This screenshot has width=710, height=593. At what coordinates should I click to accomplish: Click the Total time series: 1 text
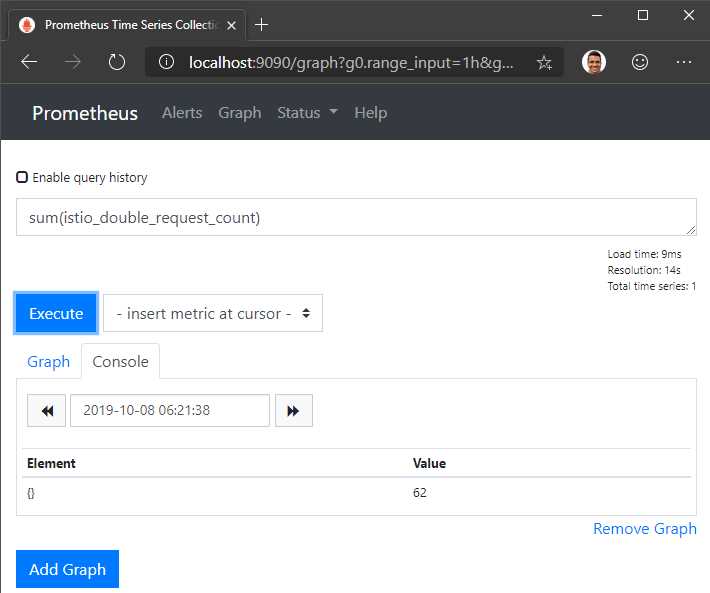click(x=652, y=286)
